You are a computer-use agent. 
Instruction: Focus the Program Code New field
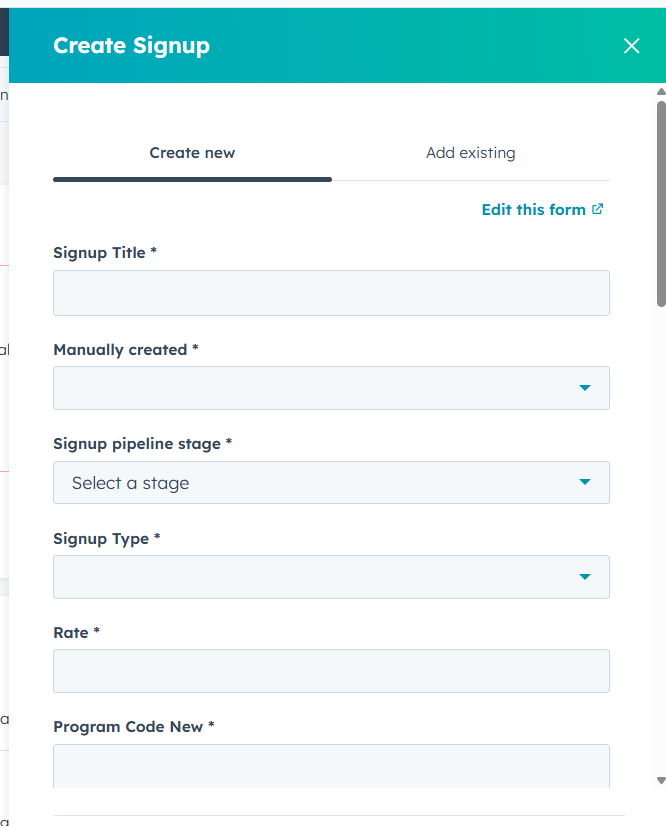[x=331, y=765]
